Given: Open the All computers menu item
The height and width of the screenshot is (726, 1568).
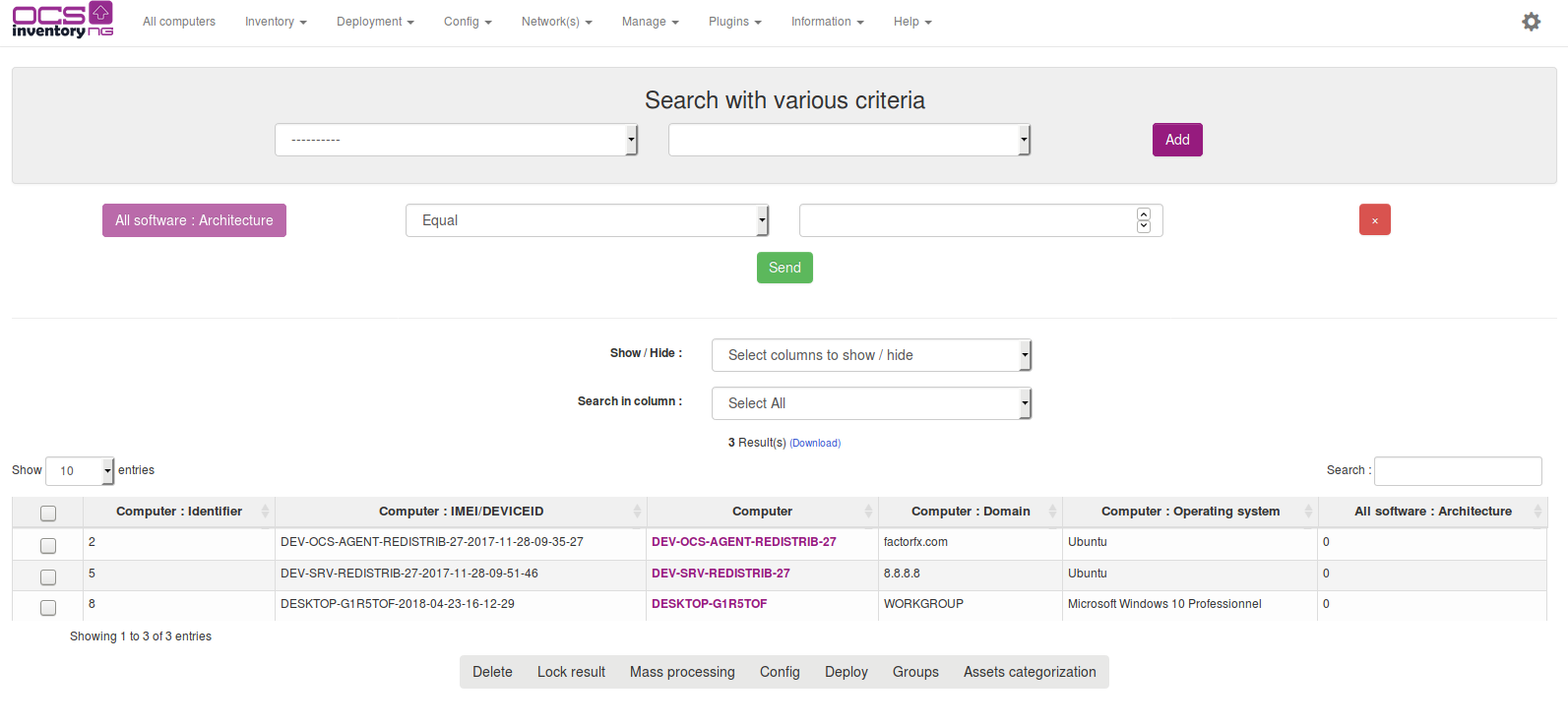Looking at the screenshot, I should coord(179,22).
